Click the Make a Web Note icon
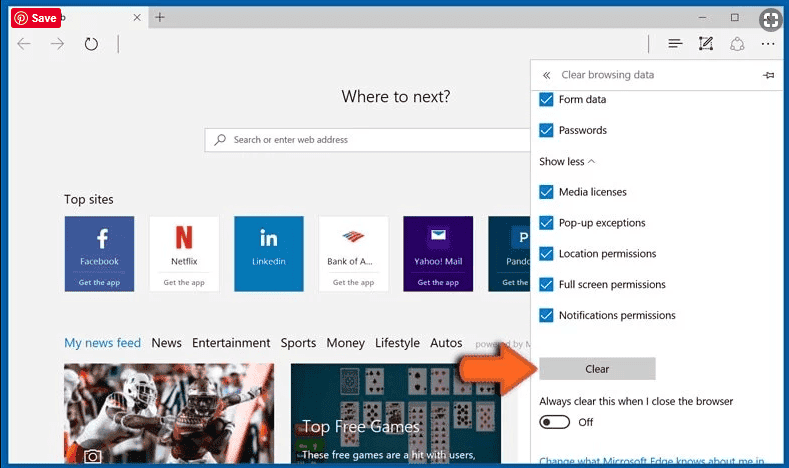This screenshot has width=789, height=468. click(706, 44)
